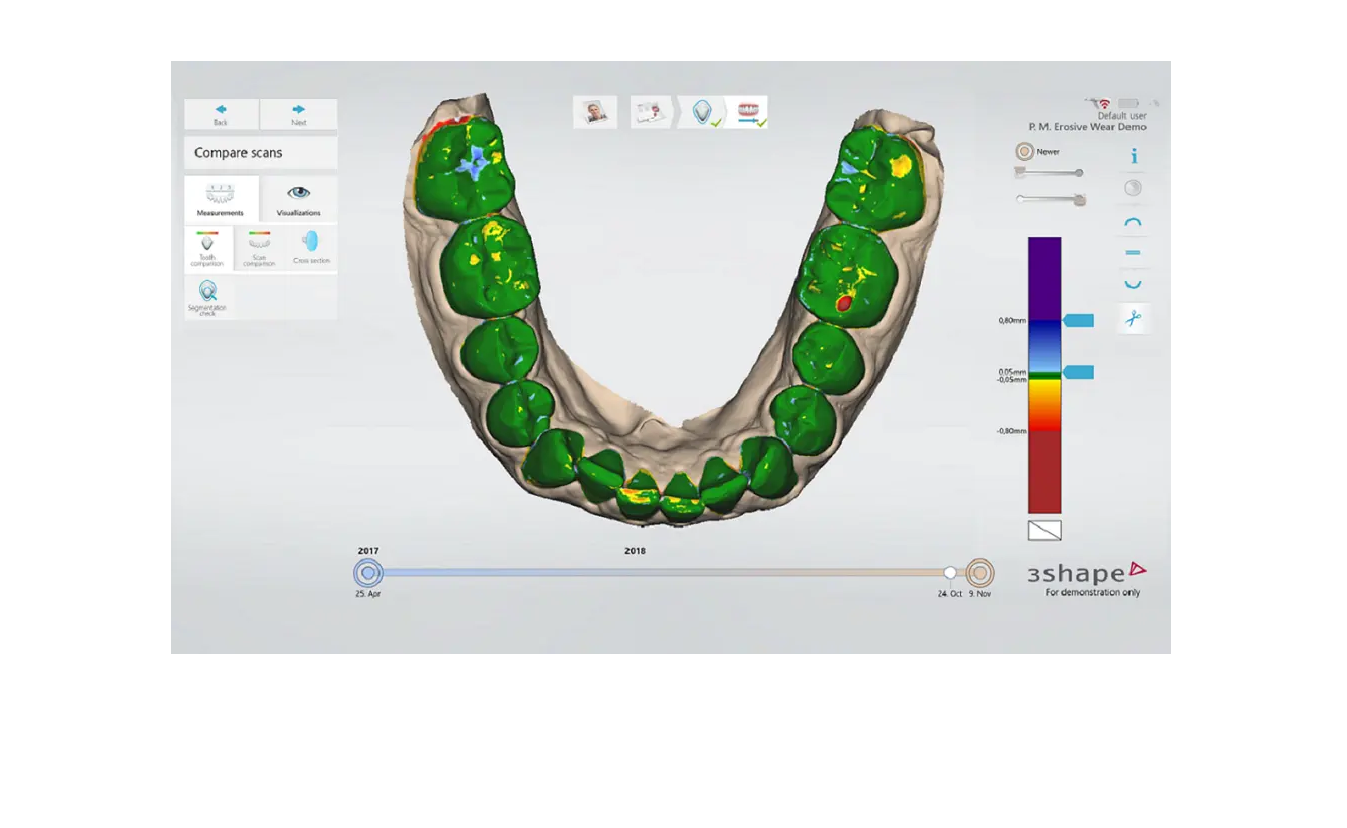Click the 0.80mm color scale handle
The width and height of the screenshot is (1347, 828).
1078,321
